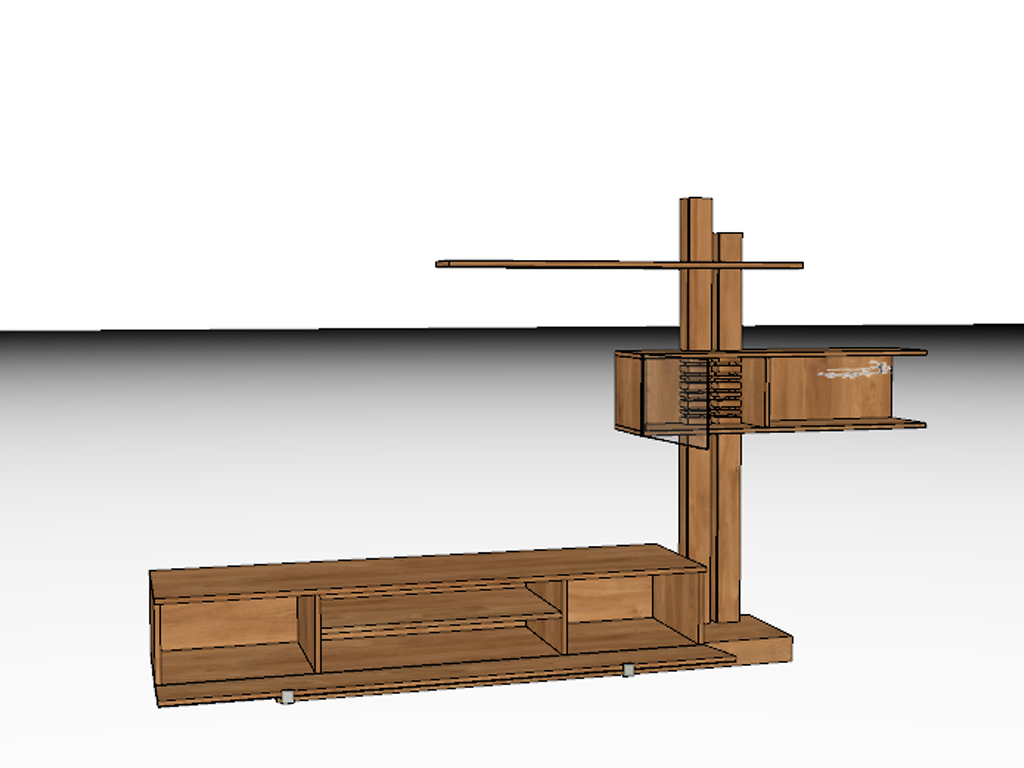1024x768 pixels.
Task: Click the decorative branch ornament in the cabinet
Action: tap(855, 372)
